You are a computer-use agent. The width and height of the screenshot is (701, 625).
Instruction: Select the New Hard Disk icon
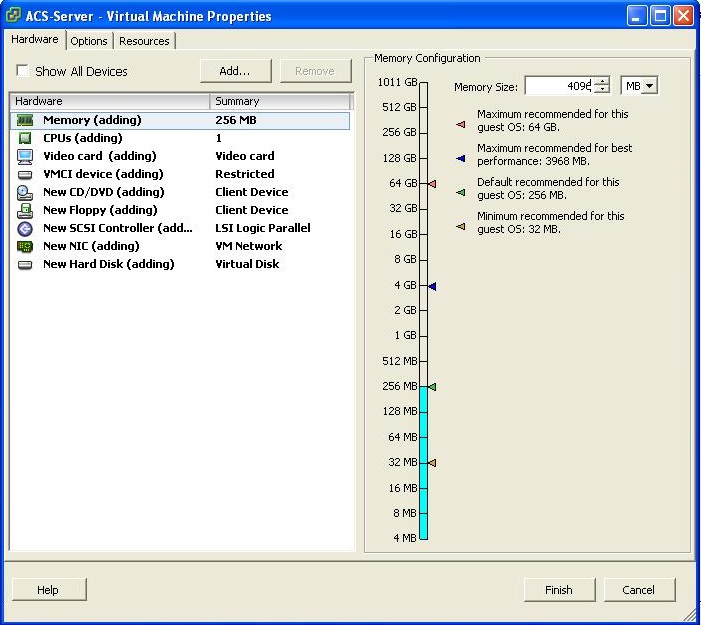[x=25, y=264]
